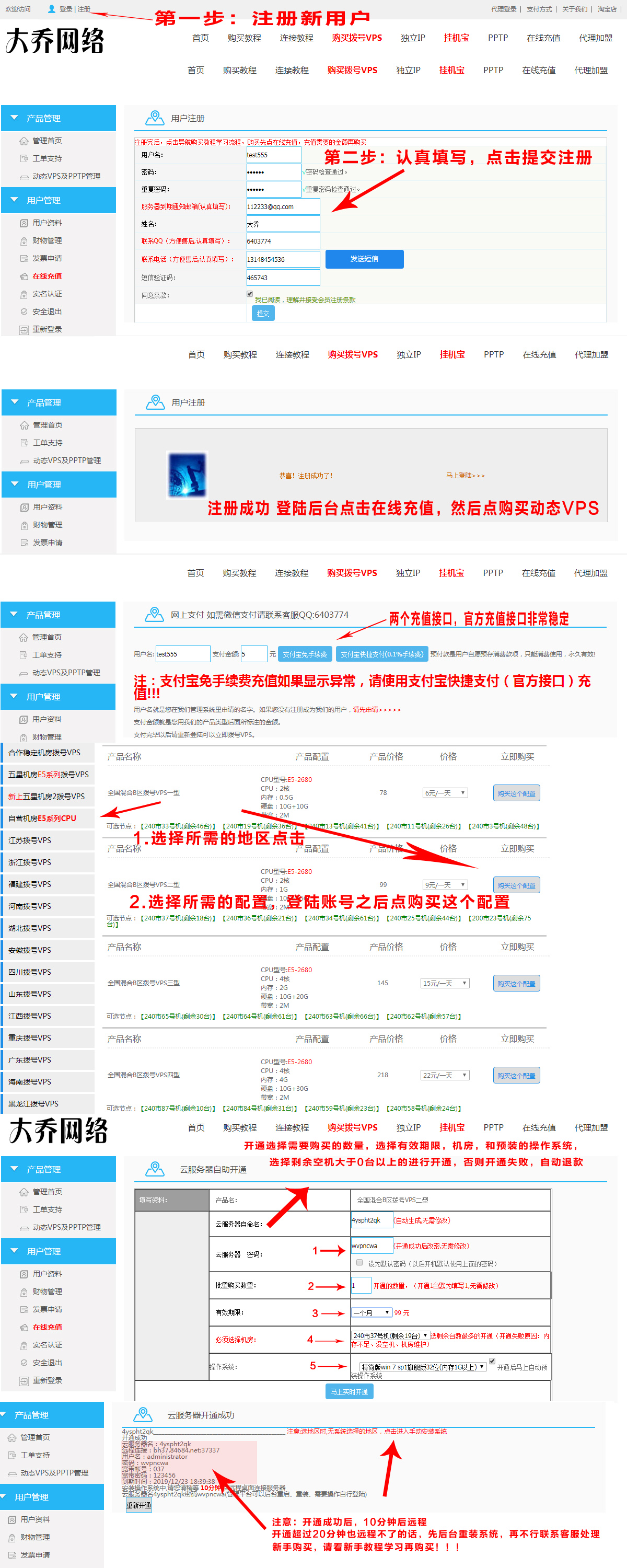Screen dimensions: 627x1568
Task: Click 安全退出 icon in sidebar beside registration form
Action: click(x=24, y=312)
